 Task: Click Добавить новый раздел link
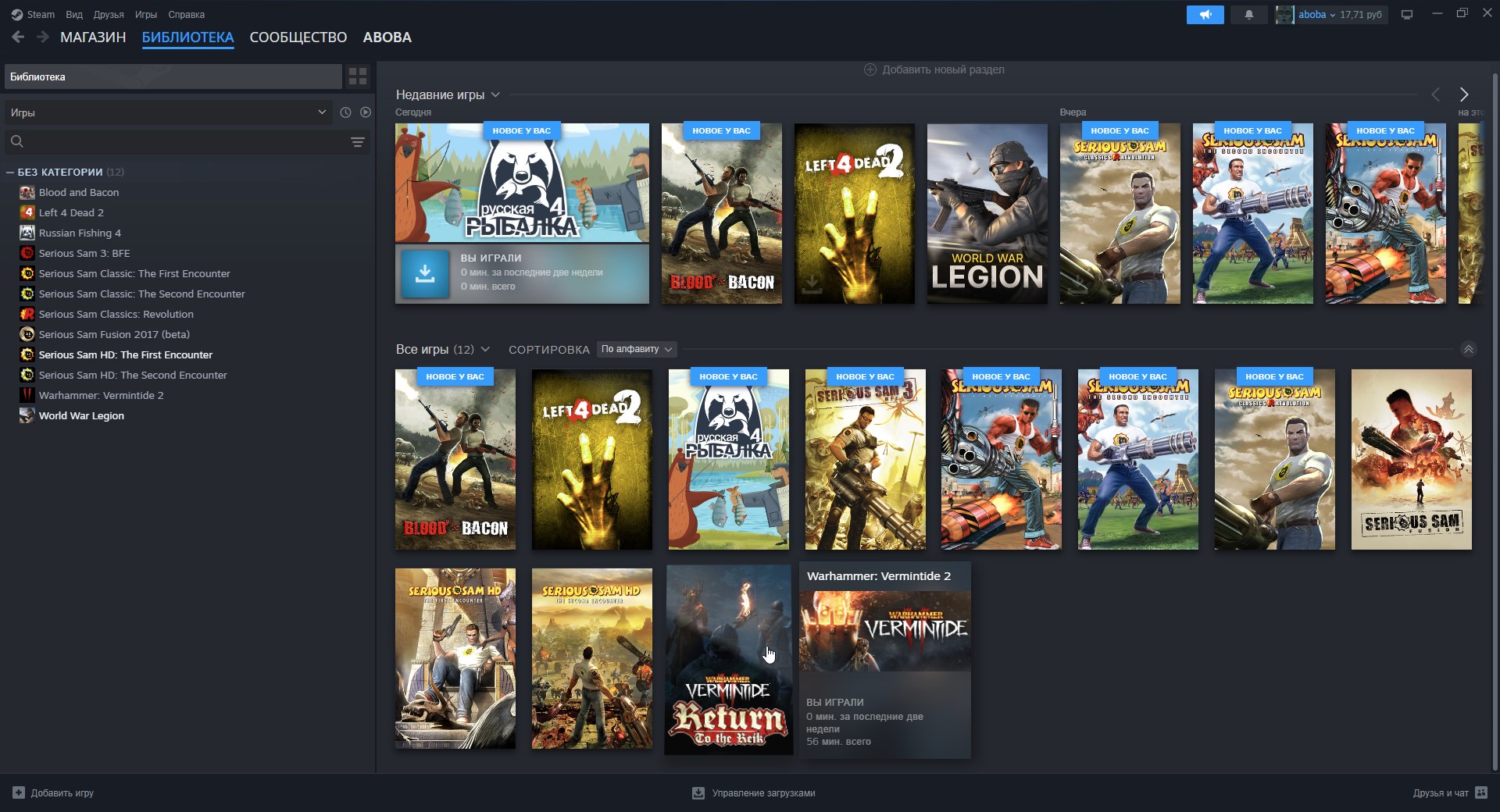click(x=943, y=69)
